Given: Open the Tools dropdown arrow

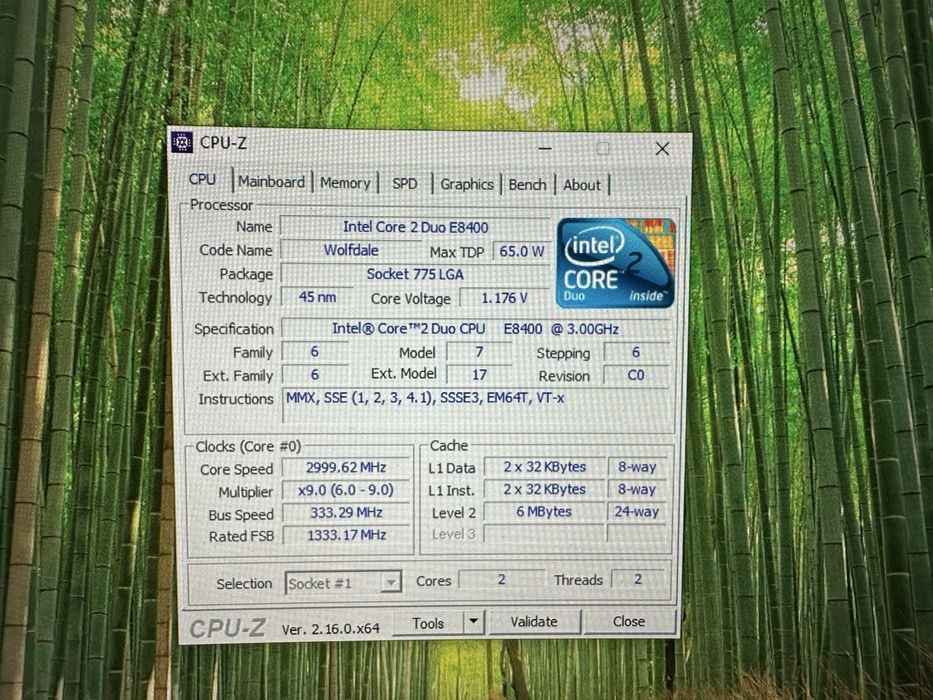Looking at the screenshot, I should 474,621.
